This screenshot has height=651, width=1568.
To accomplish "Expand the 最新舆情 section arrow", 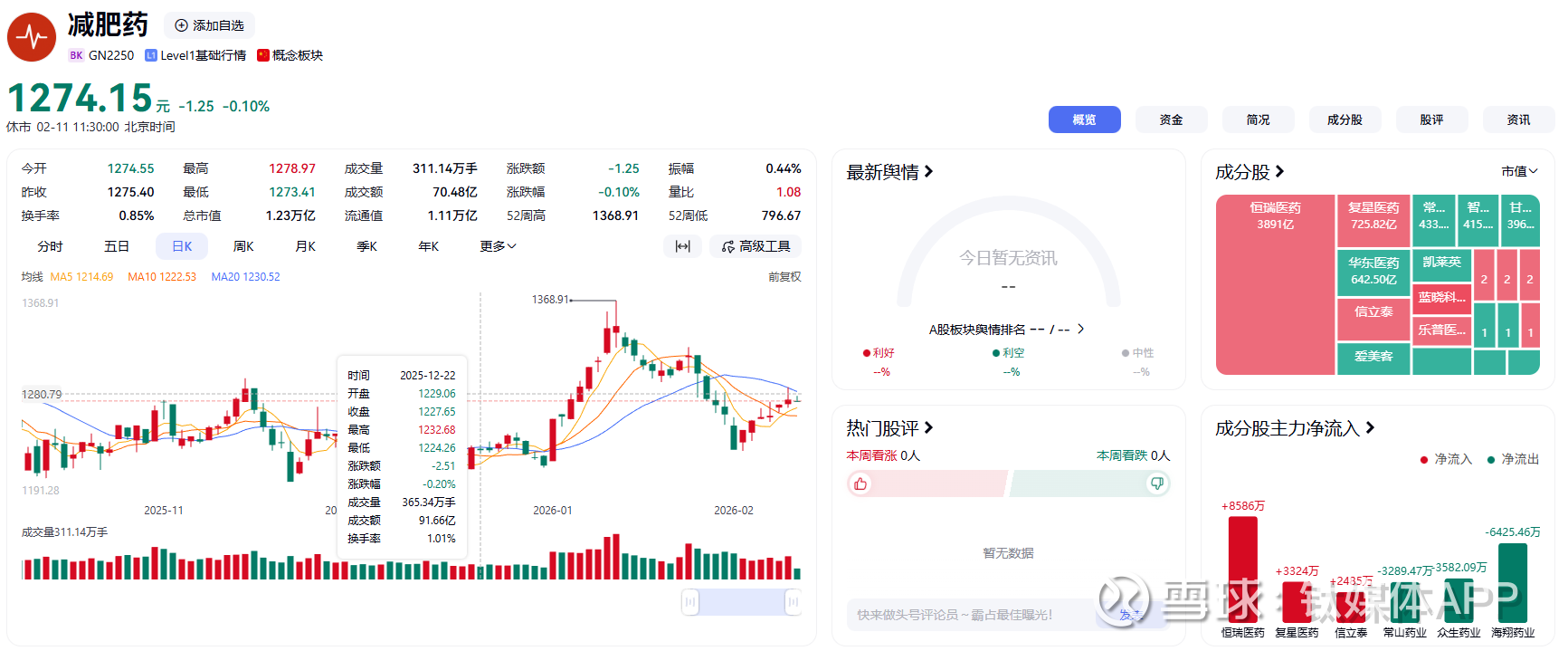I will (x=928, y=171).
